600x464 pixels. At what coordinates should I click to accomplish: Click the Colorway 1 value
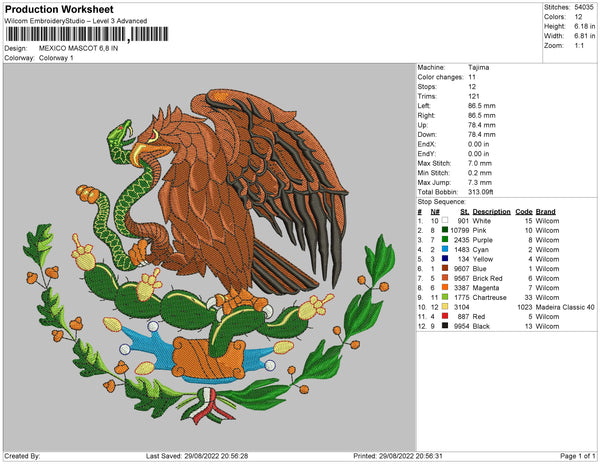[x=56, y=58]
